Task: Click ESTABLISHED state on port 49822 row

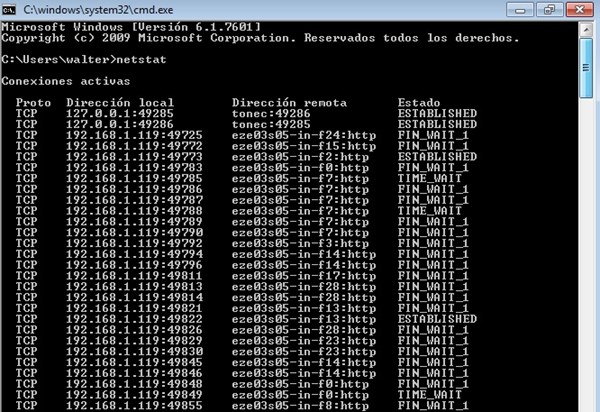Action: click(437, 319)
